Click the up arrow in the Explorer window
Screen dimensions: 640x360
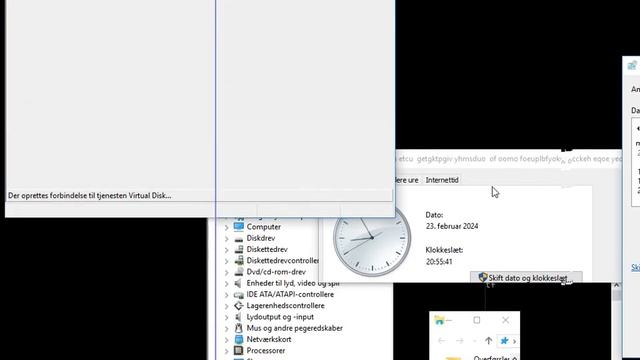pos(489,340)
